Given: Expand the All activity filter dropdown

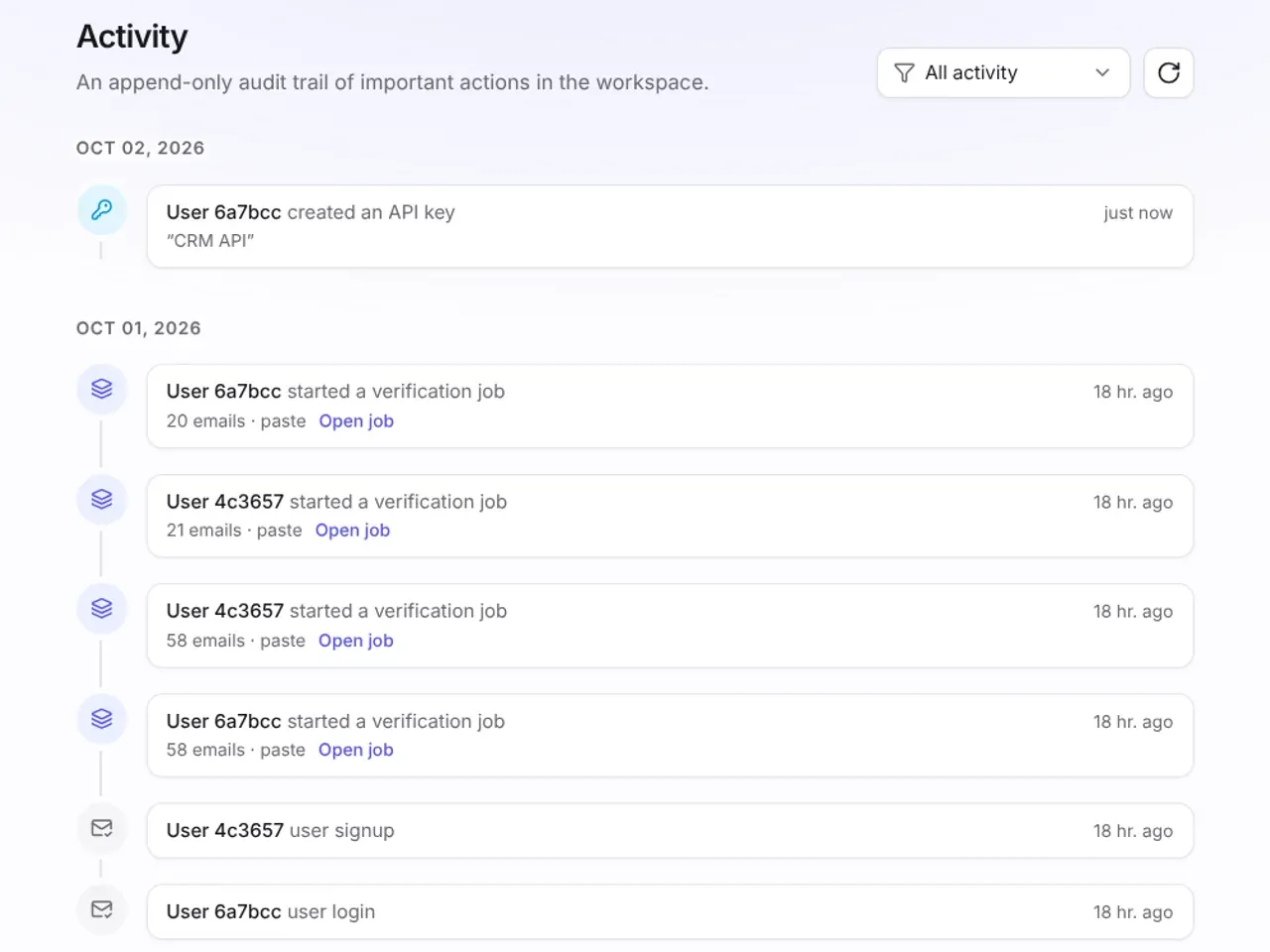Looking at the screenshot, I should pyautogui.click(x=1003, y=72).
